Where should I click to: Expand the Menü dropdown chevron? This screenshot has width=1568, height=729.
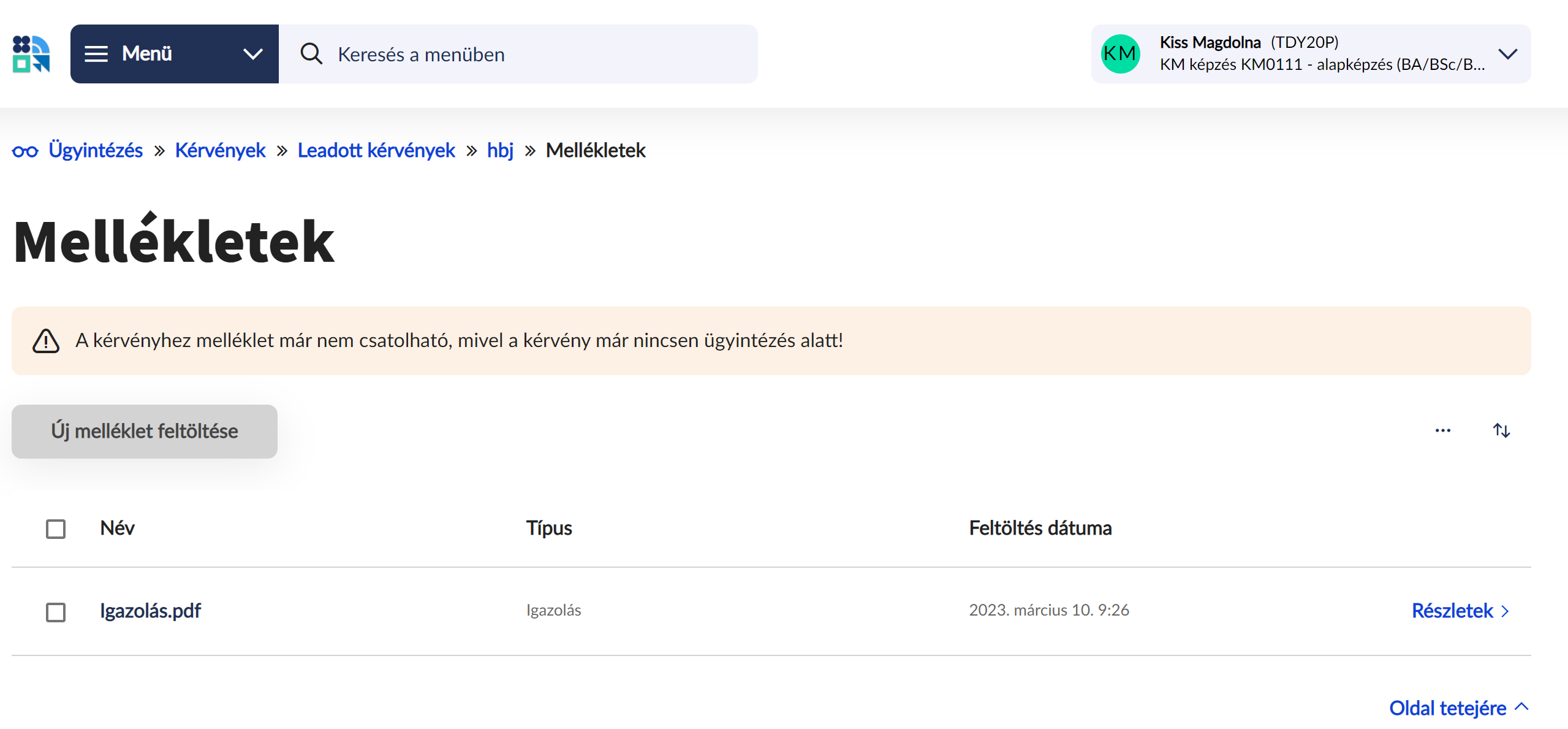click(x=253, y=54)
